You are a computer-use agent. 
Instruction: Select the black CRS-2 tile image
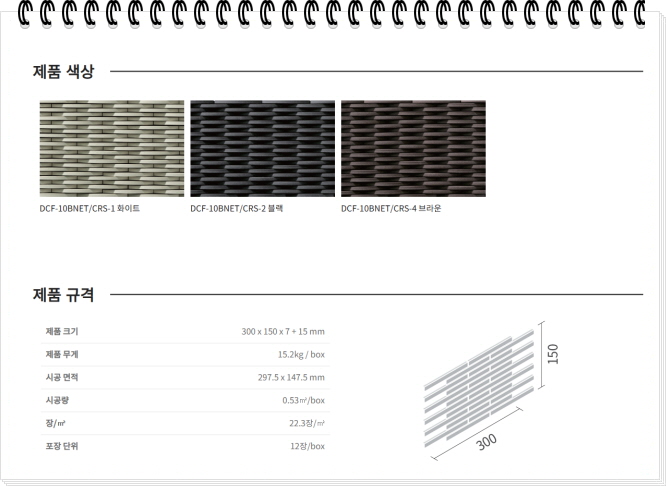click(262, 148)
